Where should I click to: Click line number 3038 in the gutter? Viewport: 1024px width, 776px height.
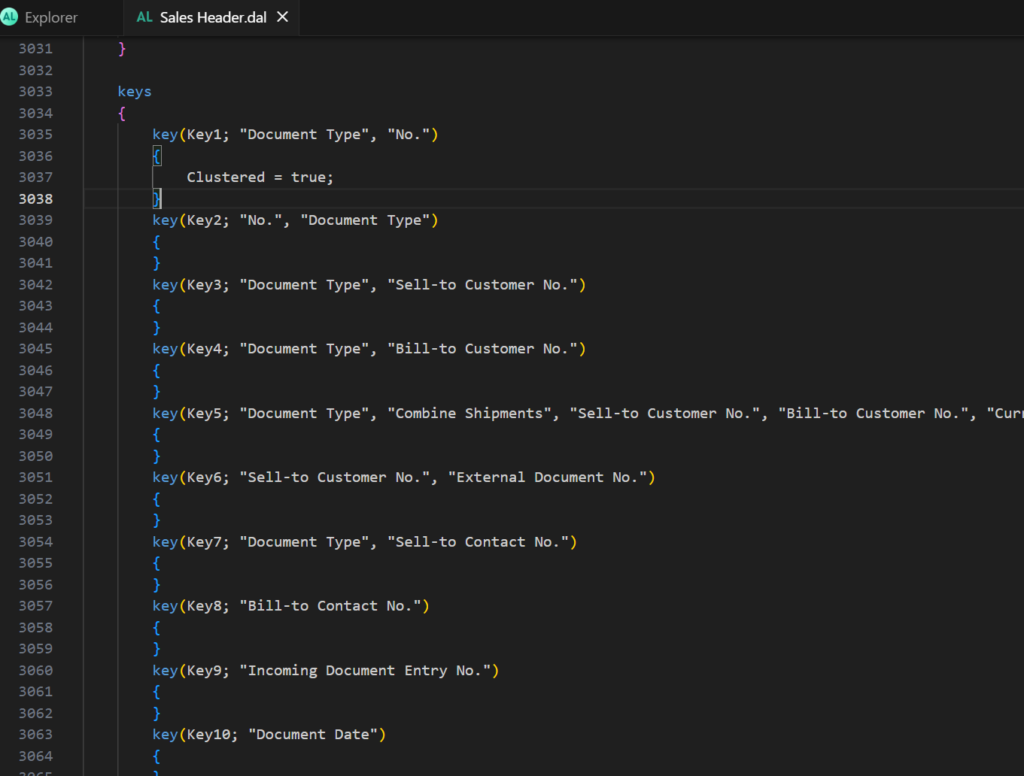point(36,199)
